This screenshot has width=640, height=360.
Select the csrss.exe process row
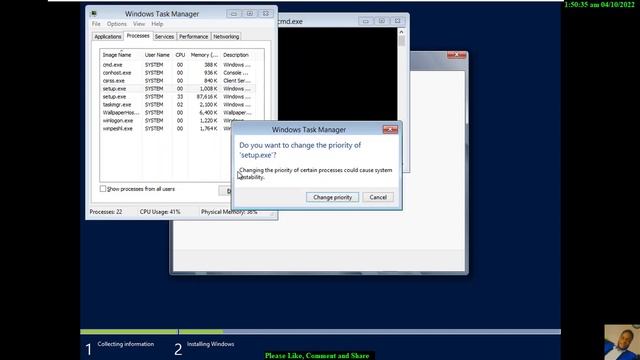pyautogui.click(x=178, y=81)
